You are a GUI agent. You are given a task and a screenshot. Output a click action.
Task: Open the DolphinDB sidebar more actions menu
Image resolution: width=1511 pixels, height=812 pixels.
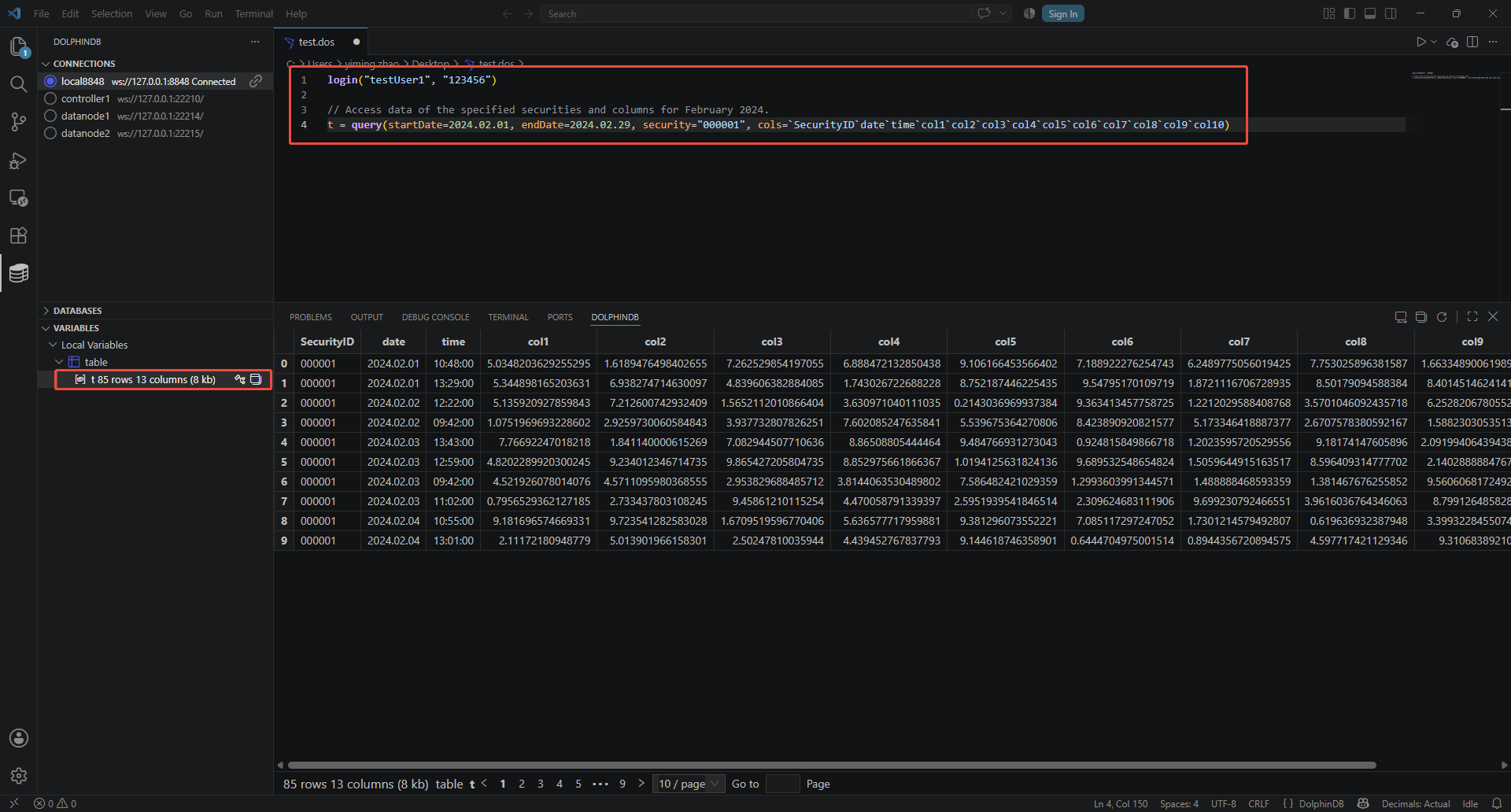coord(255,42)
